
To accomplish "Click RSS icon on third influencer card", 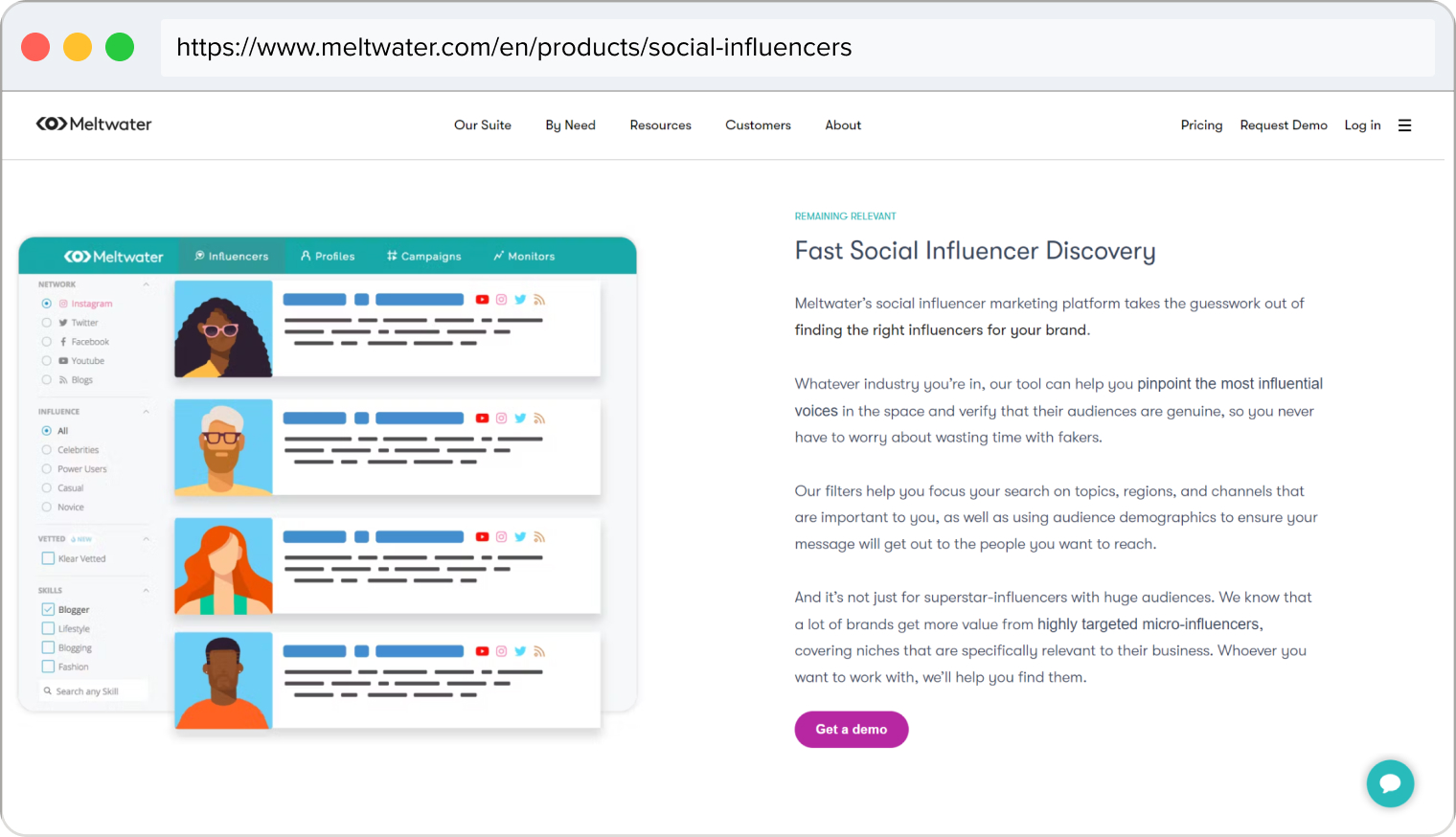I will [539, 537].
